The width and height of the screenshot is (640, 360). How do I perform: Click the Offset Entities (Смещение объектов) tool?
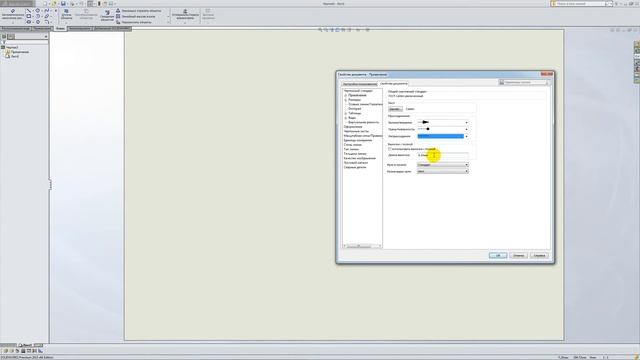[x=107, y=15]
